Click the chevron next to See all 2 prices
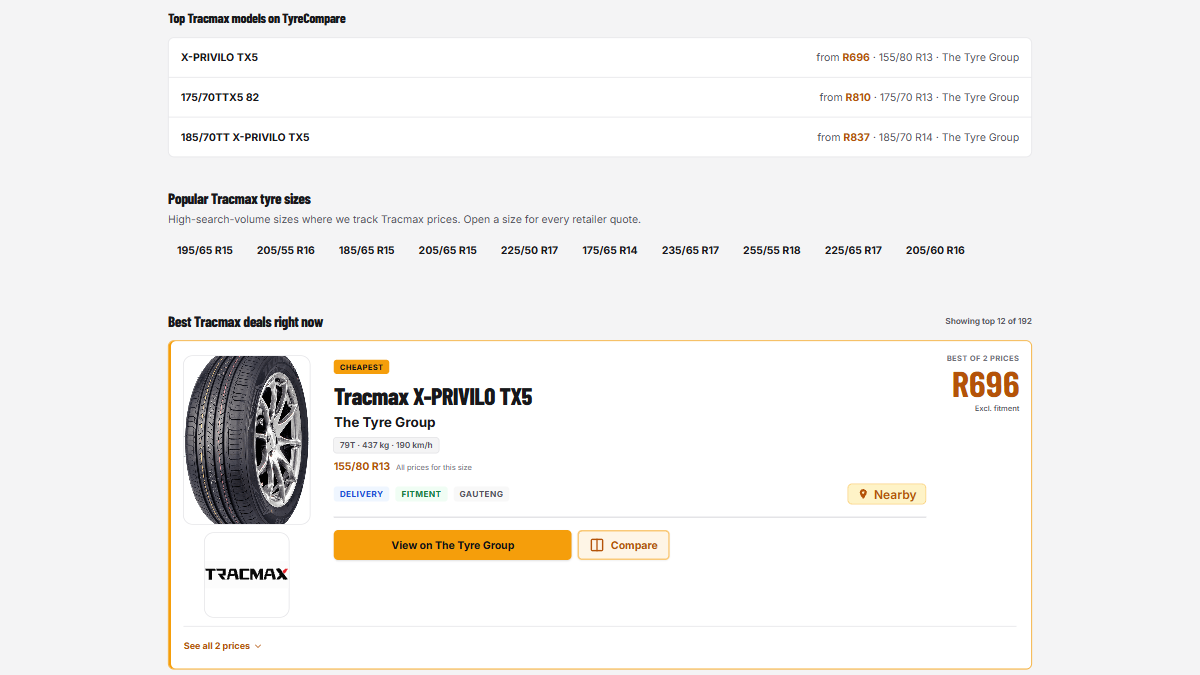Image resolution: width=1200 pixels, height=675 pixels. [x=258, y=646]
